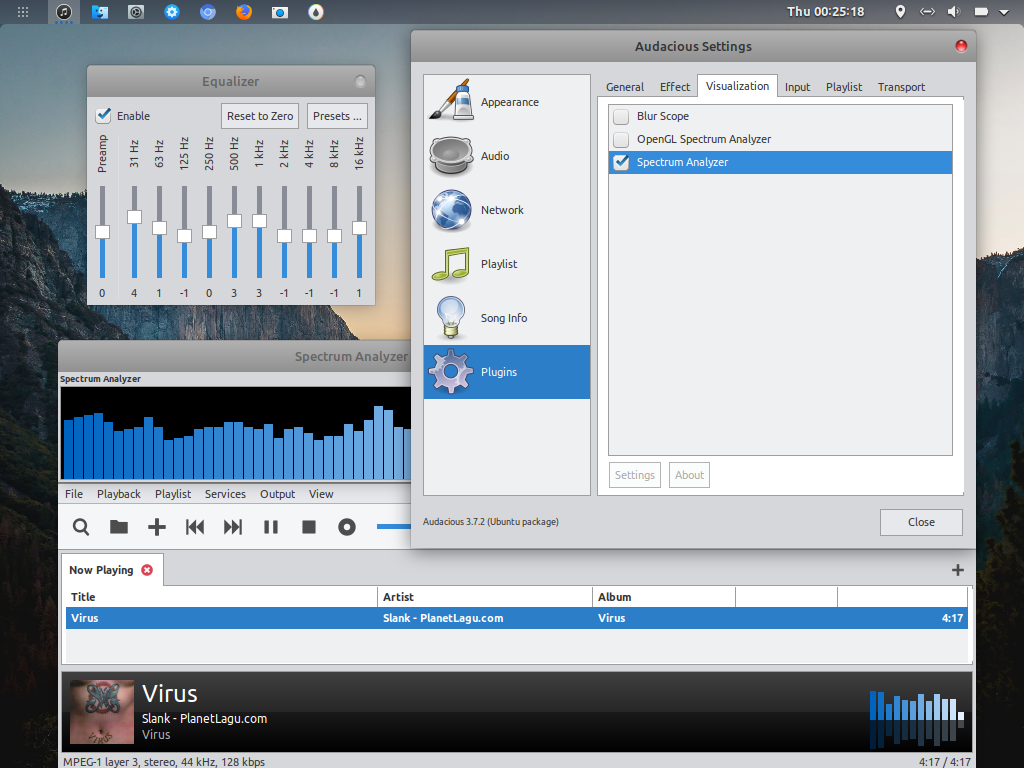This screenshot has height=768, width=1024.
Task: Click the search magnifier icon in Audacious toolbar
Action: 81,527
